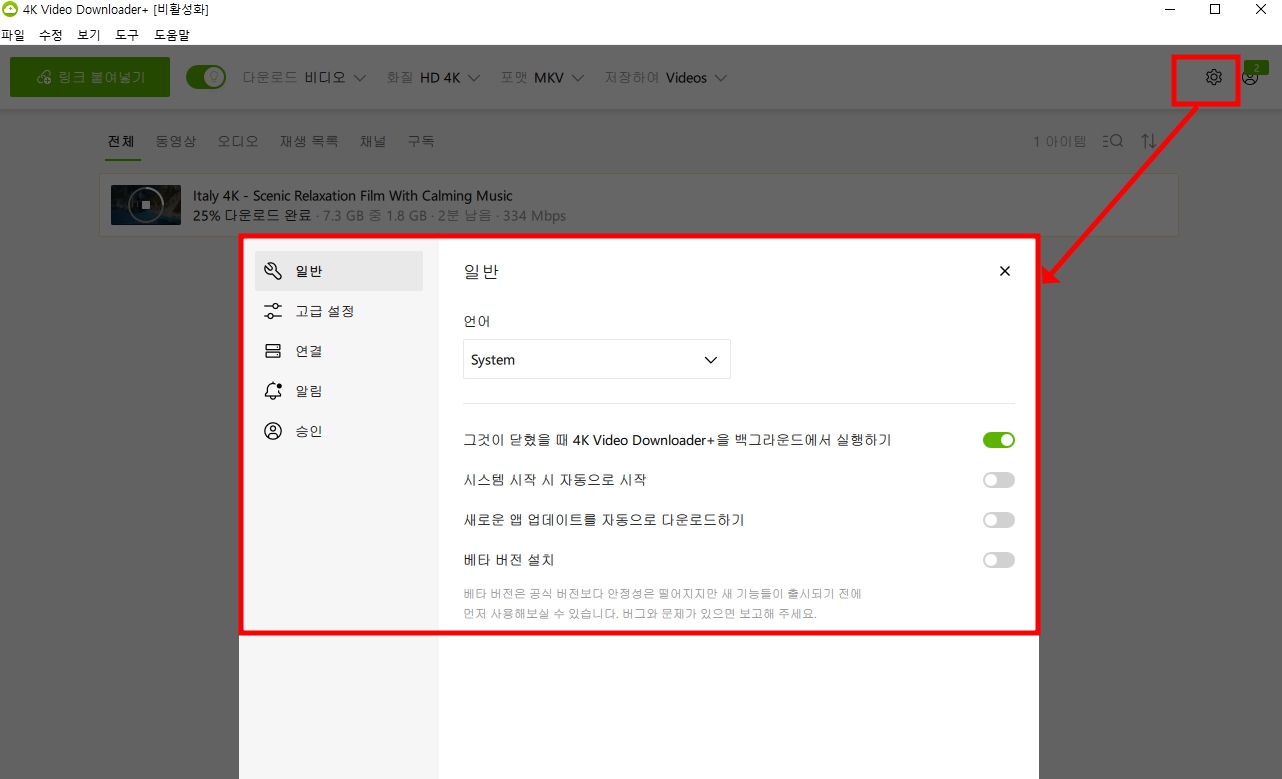The height and width of the screenshot is (779, 1282).
Task: Click the search icon near item count
Action: pos(1112,141)
